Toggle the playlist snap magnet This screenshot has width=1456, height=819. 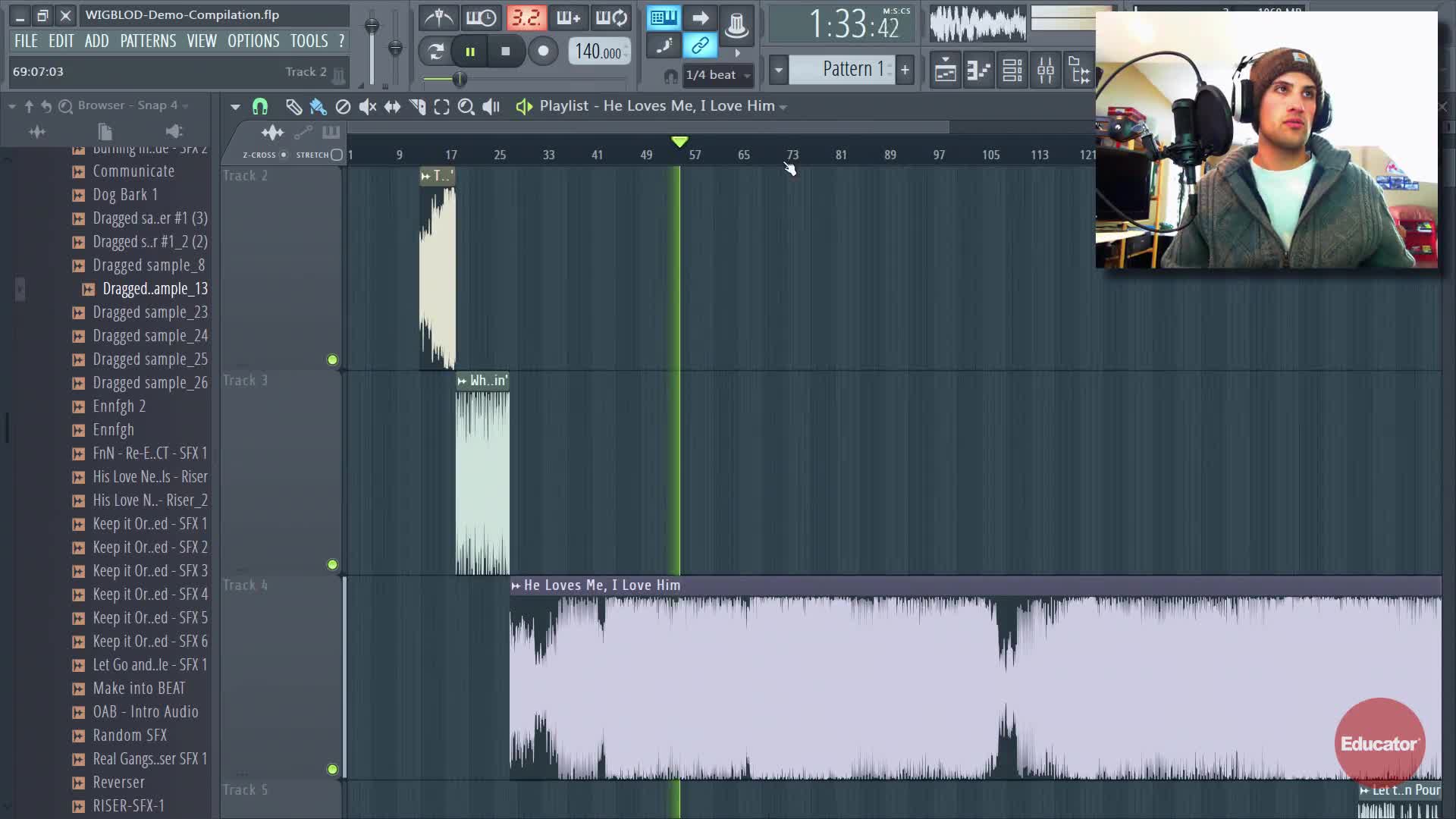pos(260,107)
